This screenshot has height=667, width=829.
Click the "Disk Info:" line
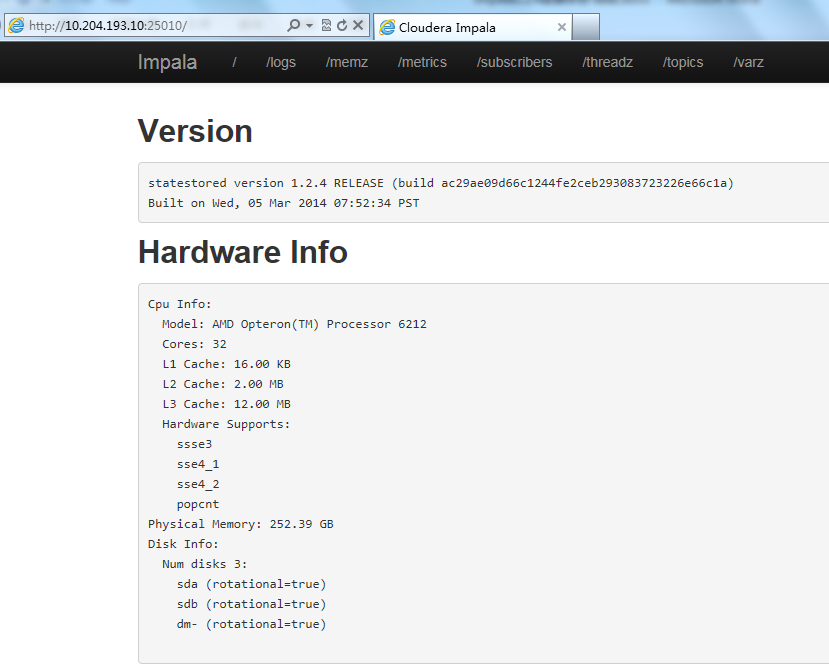183,544
